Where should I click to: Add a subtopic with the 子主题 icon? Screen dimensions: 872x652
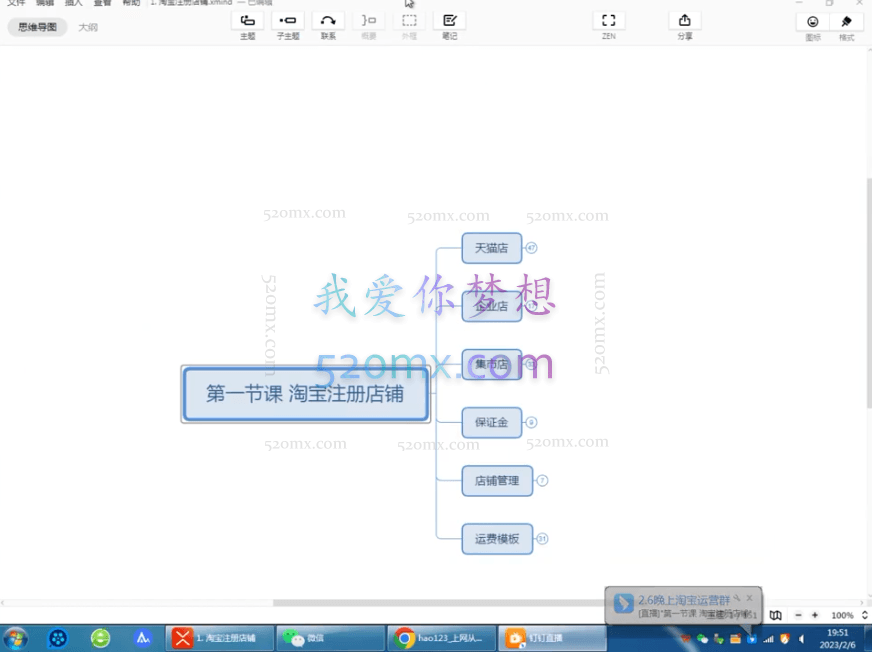point(288,21)
